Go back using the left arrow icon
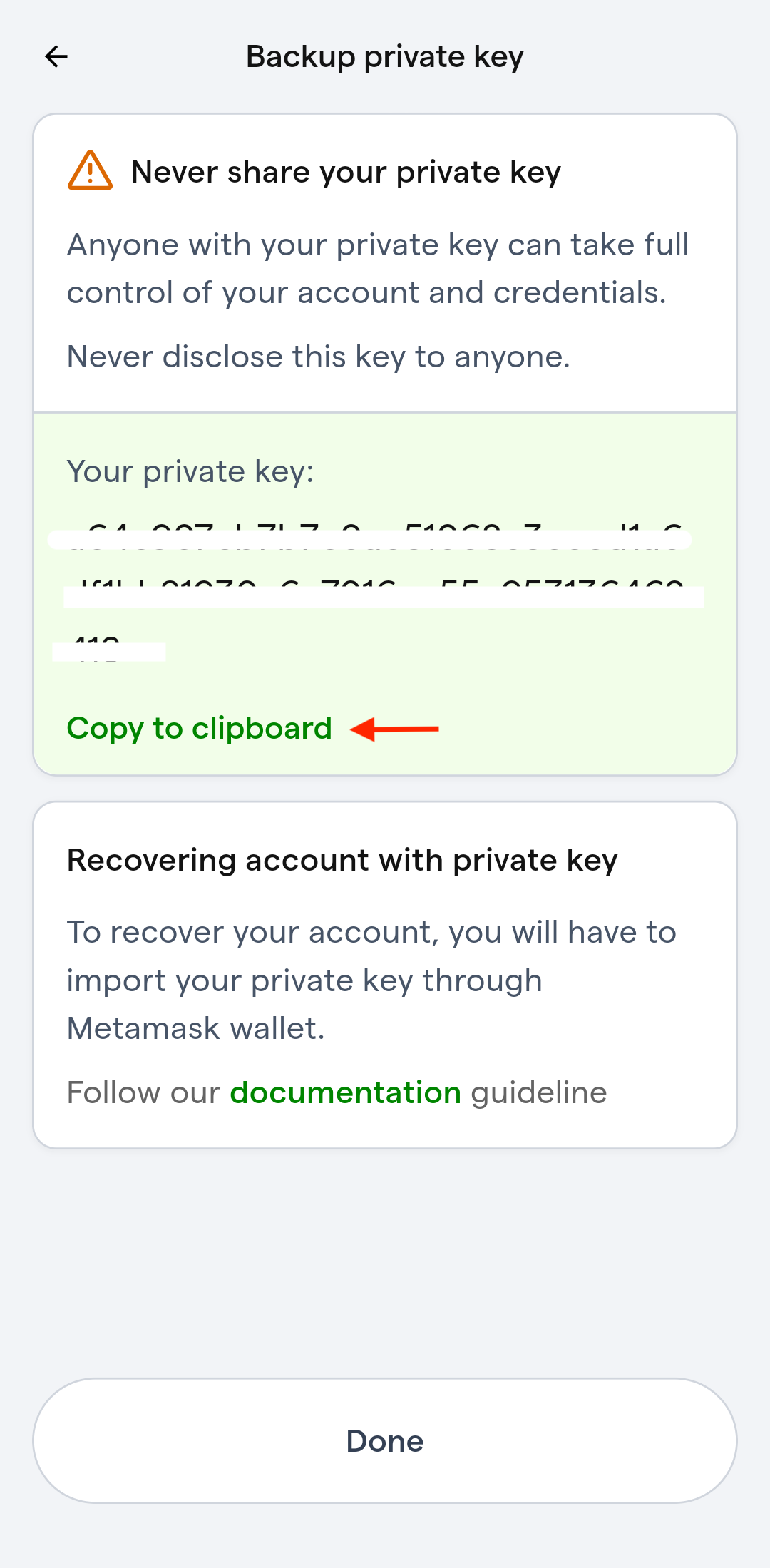770x1568 pixels. [56, 56]
